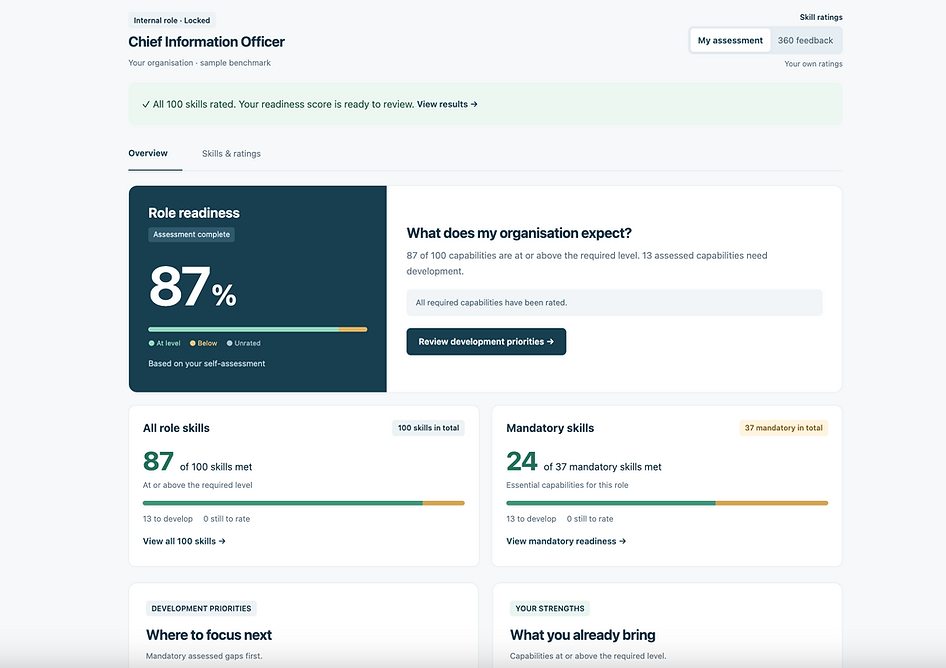946x668 pixels.
Task: Click the 'Your own ratings' caption
Action: [x=813, y=64]
